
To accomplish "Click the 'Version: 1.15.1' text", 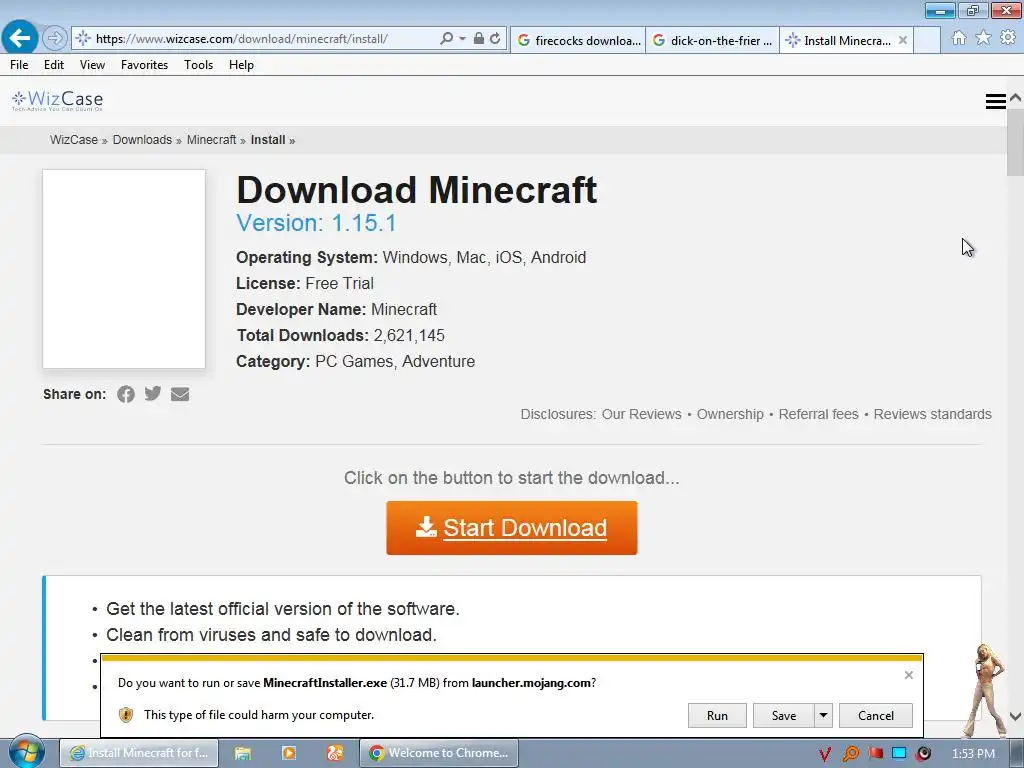I will pyautogui.click(x=316, y=223).
